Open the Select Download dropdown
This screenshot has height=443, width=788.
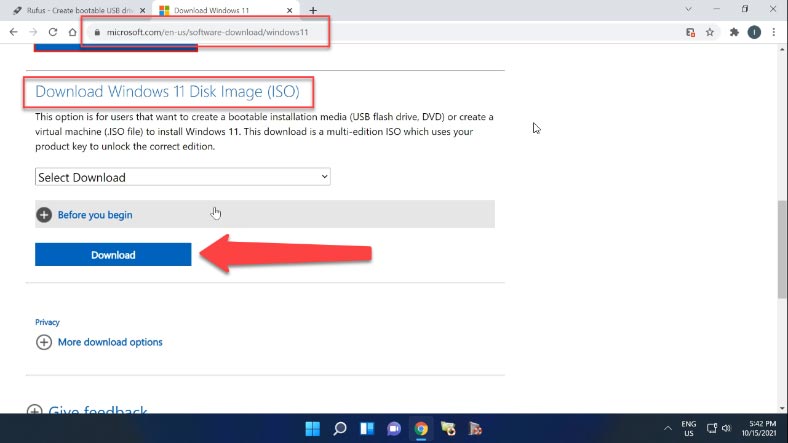(x=182, y=177)
